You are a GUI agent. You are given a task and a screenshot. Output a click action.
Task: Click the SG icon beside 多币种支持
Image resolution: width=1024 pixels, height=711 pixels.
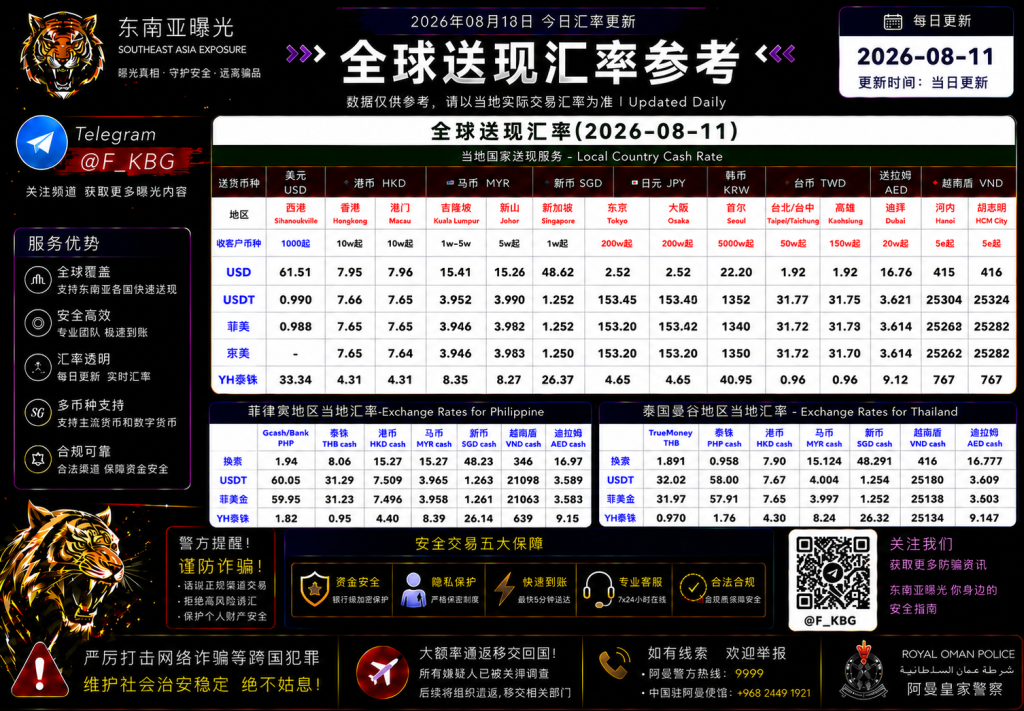pos(38,413)
